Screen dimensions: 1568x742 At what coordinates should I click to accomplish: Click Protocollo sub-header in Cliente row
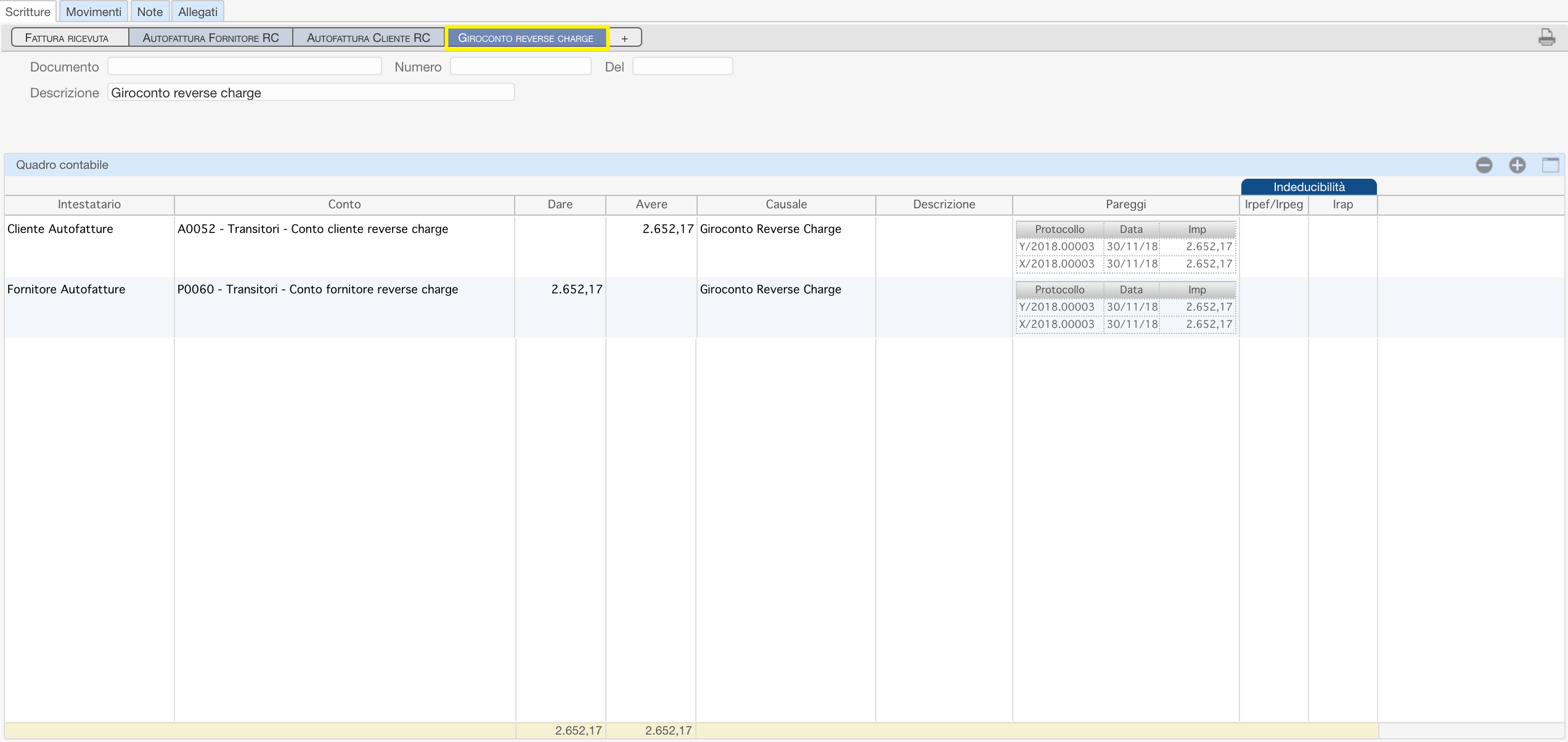tap(1060, 229)
